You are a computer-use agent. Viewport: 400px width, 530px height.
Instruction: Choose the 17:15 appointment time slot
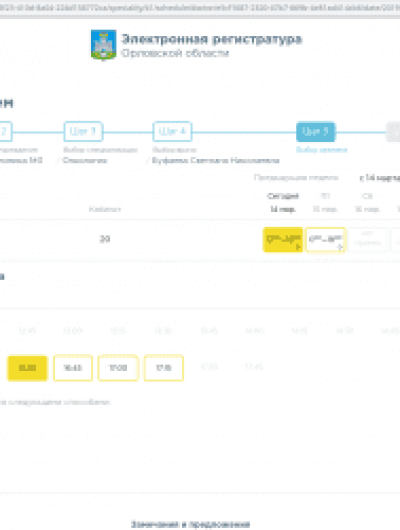point(164,368)
